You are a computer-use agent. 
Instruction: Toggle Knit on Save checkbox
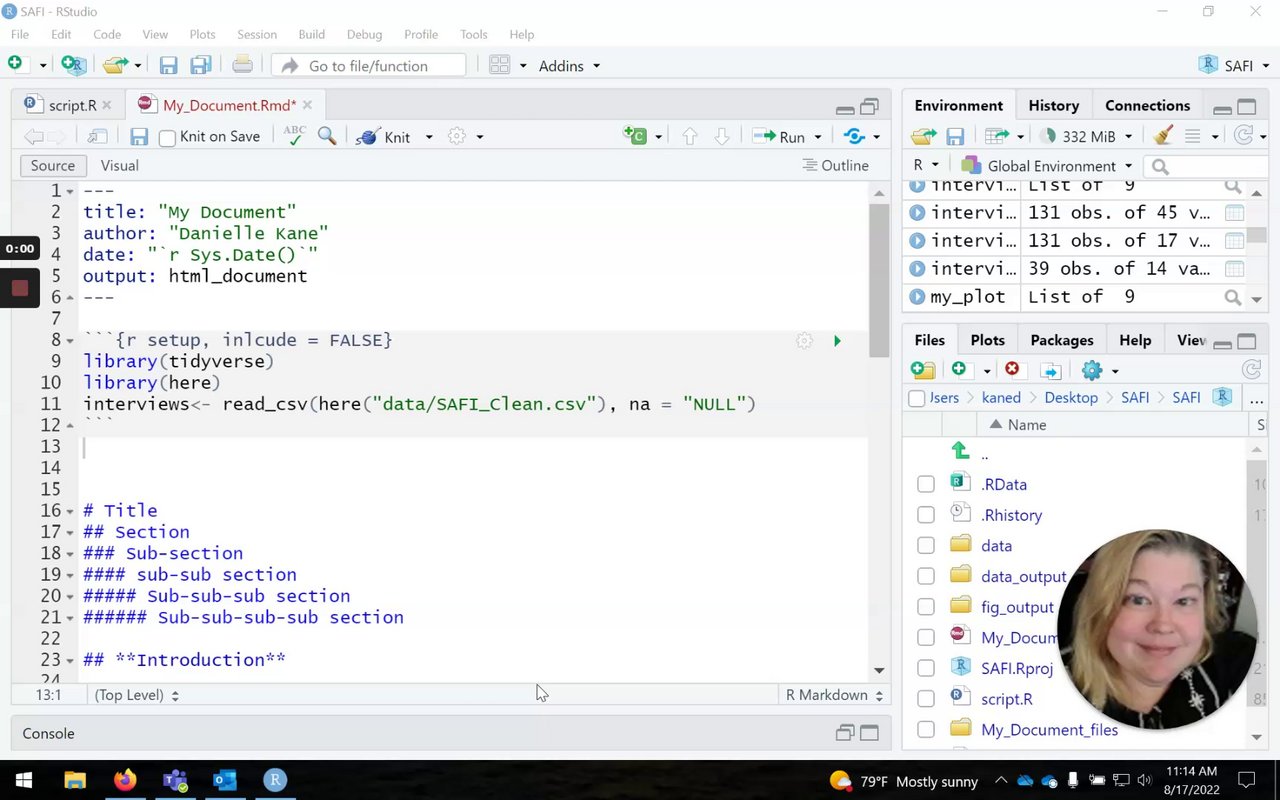(168, 138)
